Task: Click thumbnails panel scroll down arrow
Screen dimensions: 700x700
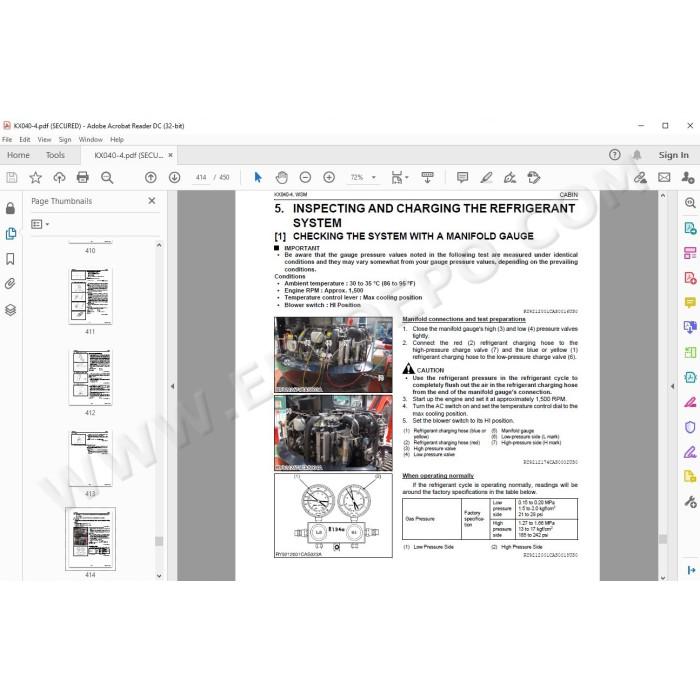Action: (159, 576)
